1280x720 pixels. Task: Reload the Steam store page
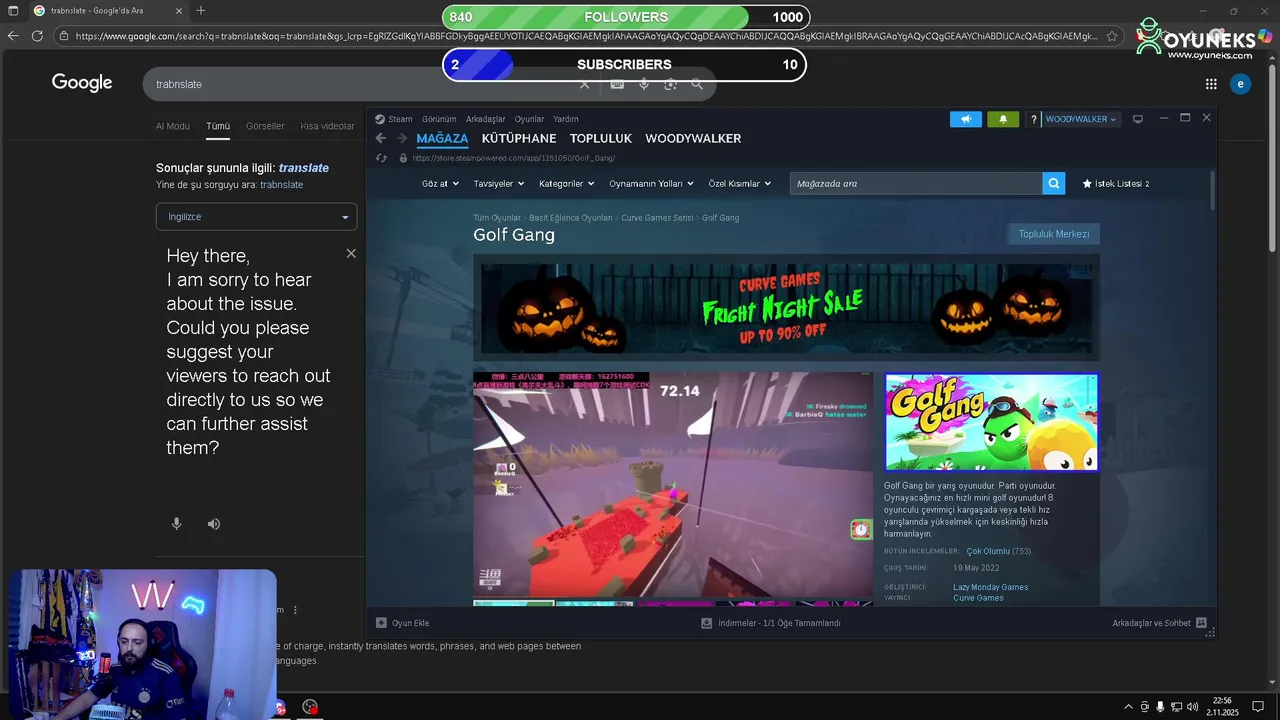381,158
